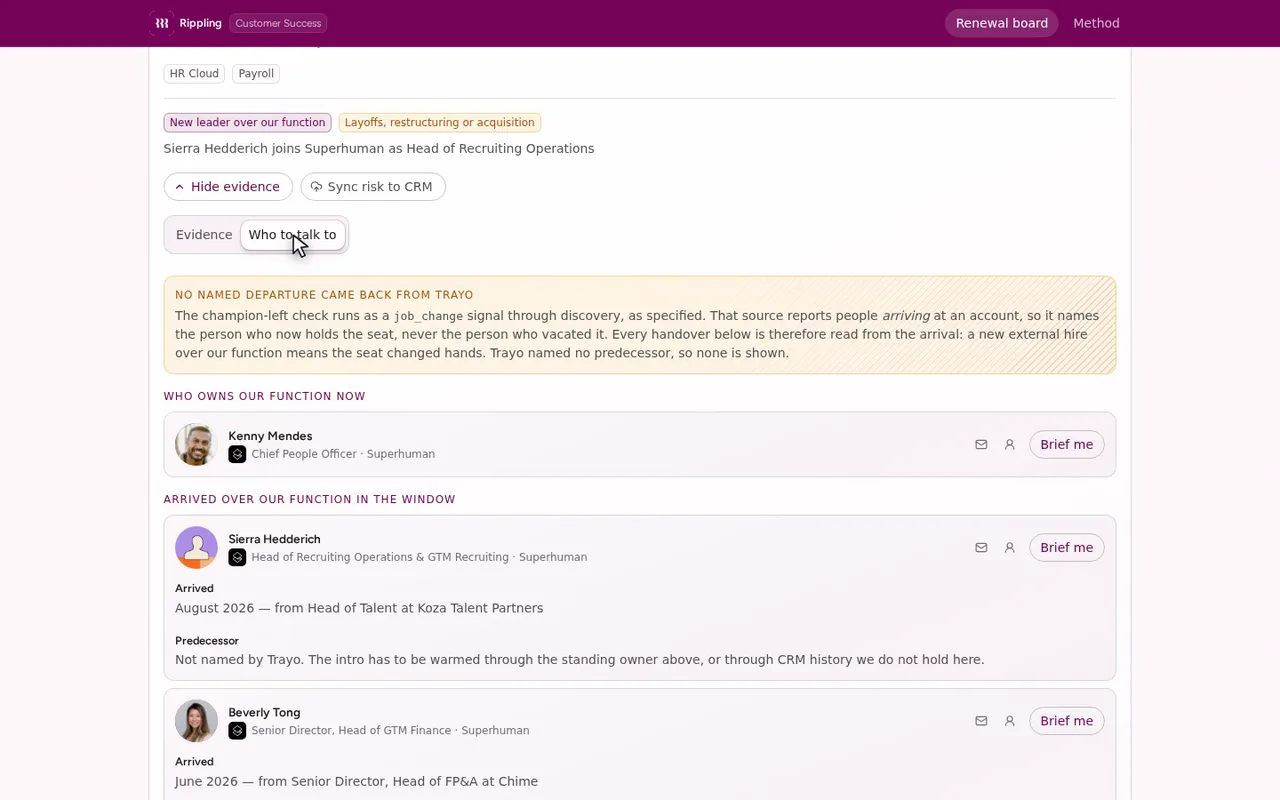Click the Customer Success badge
The height and width of the screenshot is (800, 1280).
click(278, 23)
